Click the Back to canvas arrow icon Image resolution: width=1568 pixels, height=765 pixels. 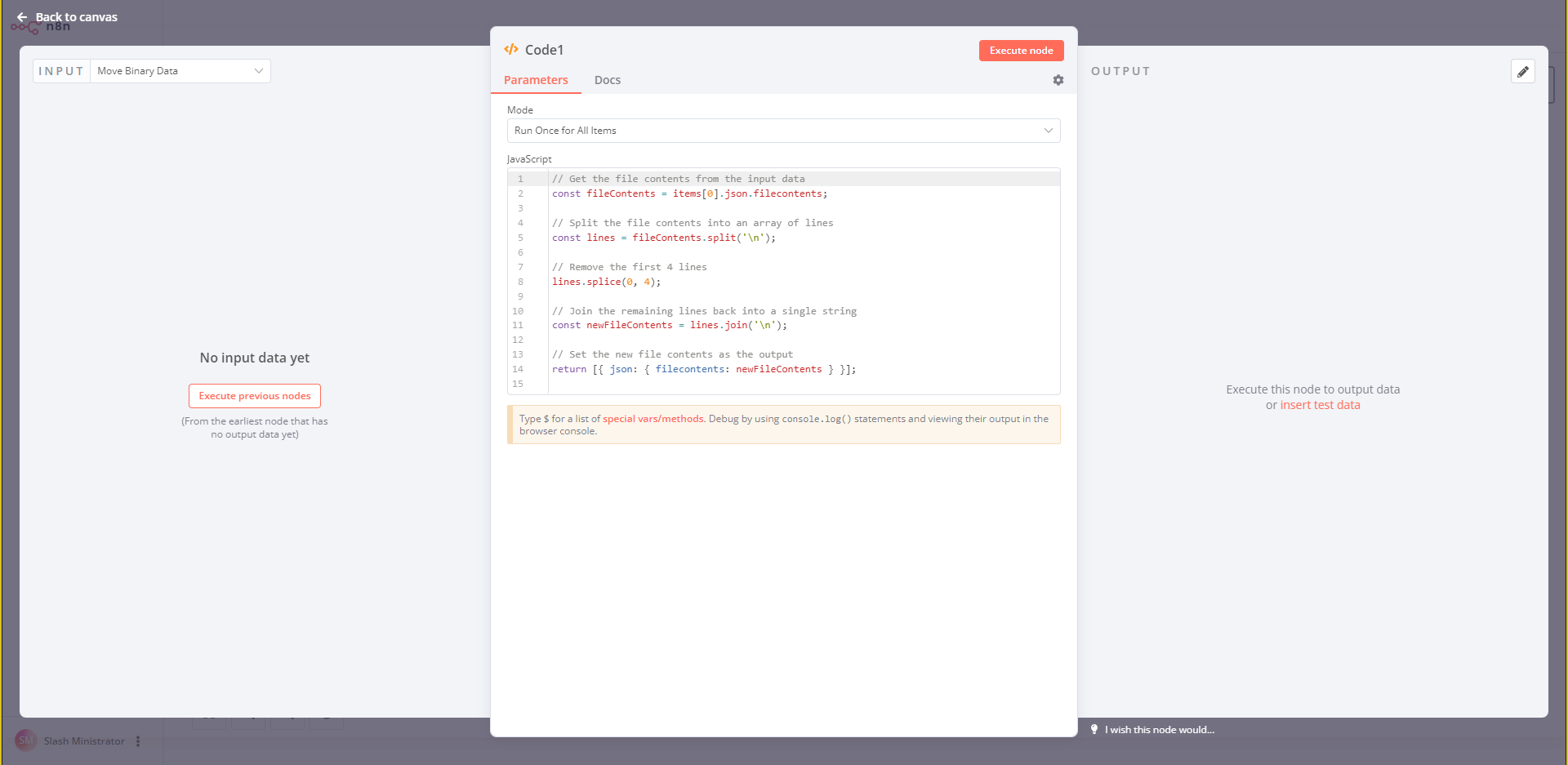coord(22,17)
